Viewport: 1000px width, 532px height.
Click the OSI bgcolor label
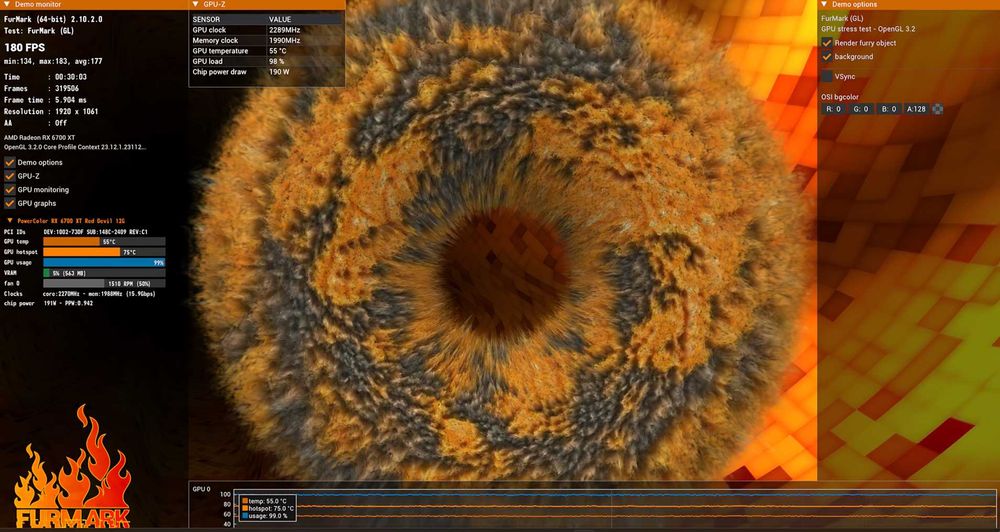pyautogui.click(x=840, y=98)
